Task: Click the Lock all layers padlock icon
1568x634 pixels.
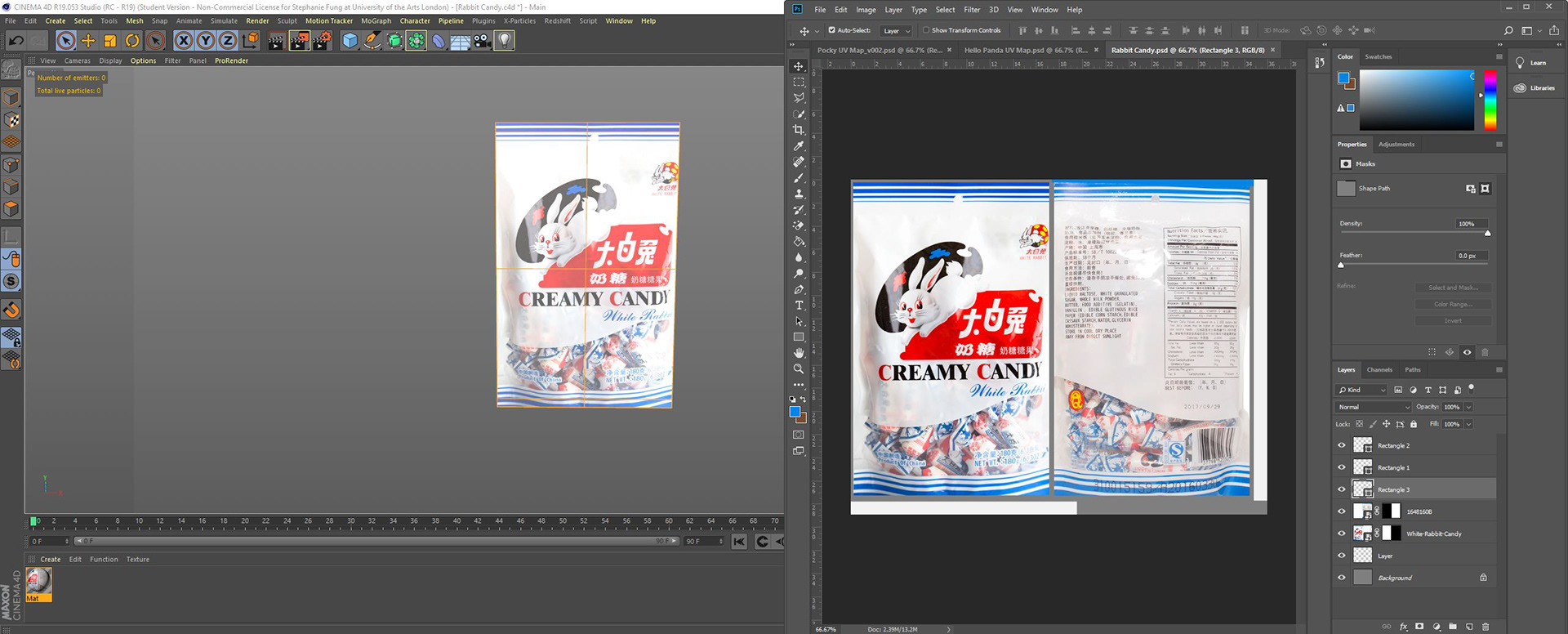Action: tap(1414, 424)
